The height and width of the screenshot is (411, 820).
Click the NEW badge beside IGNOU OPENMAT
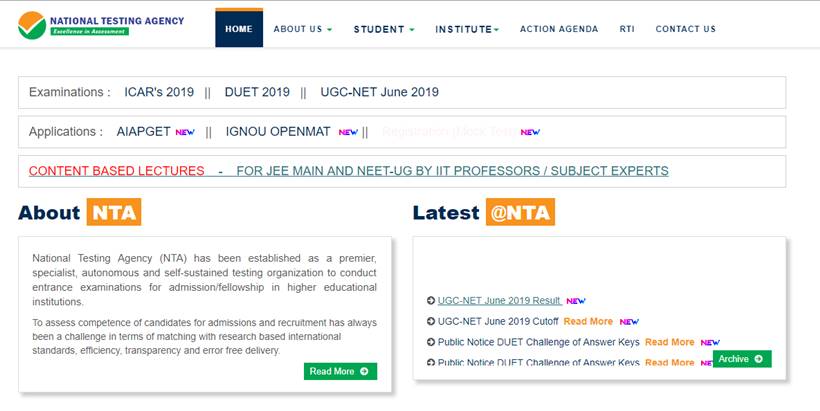(x=348, y=132)
